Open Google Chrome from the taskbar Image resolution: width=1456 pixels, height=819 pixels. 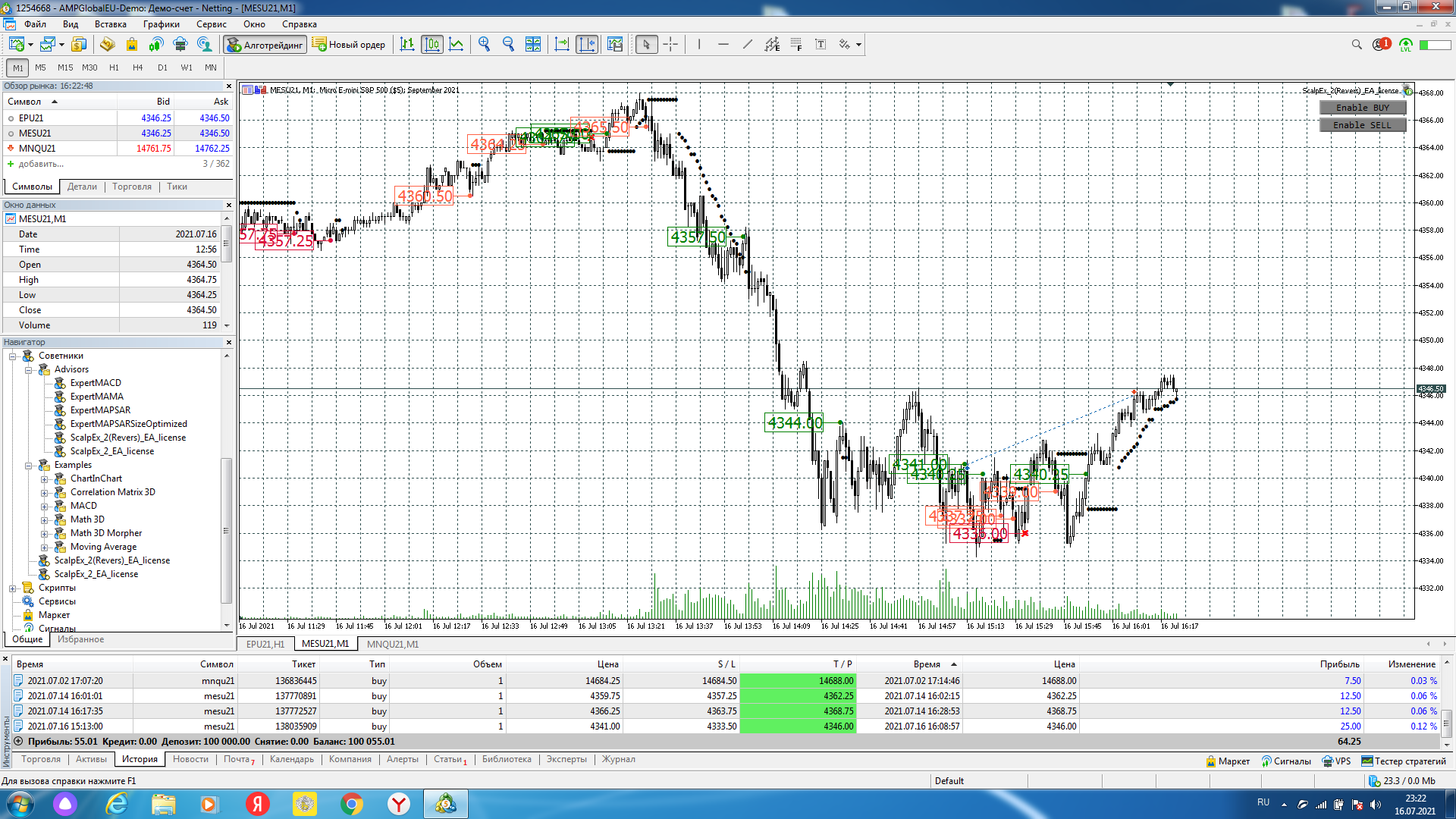(x=351, y=804)
